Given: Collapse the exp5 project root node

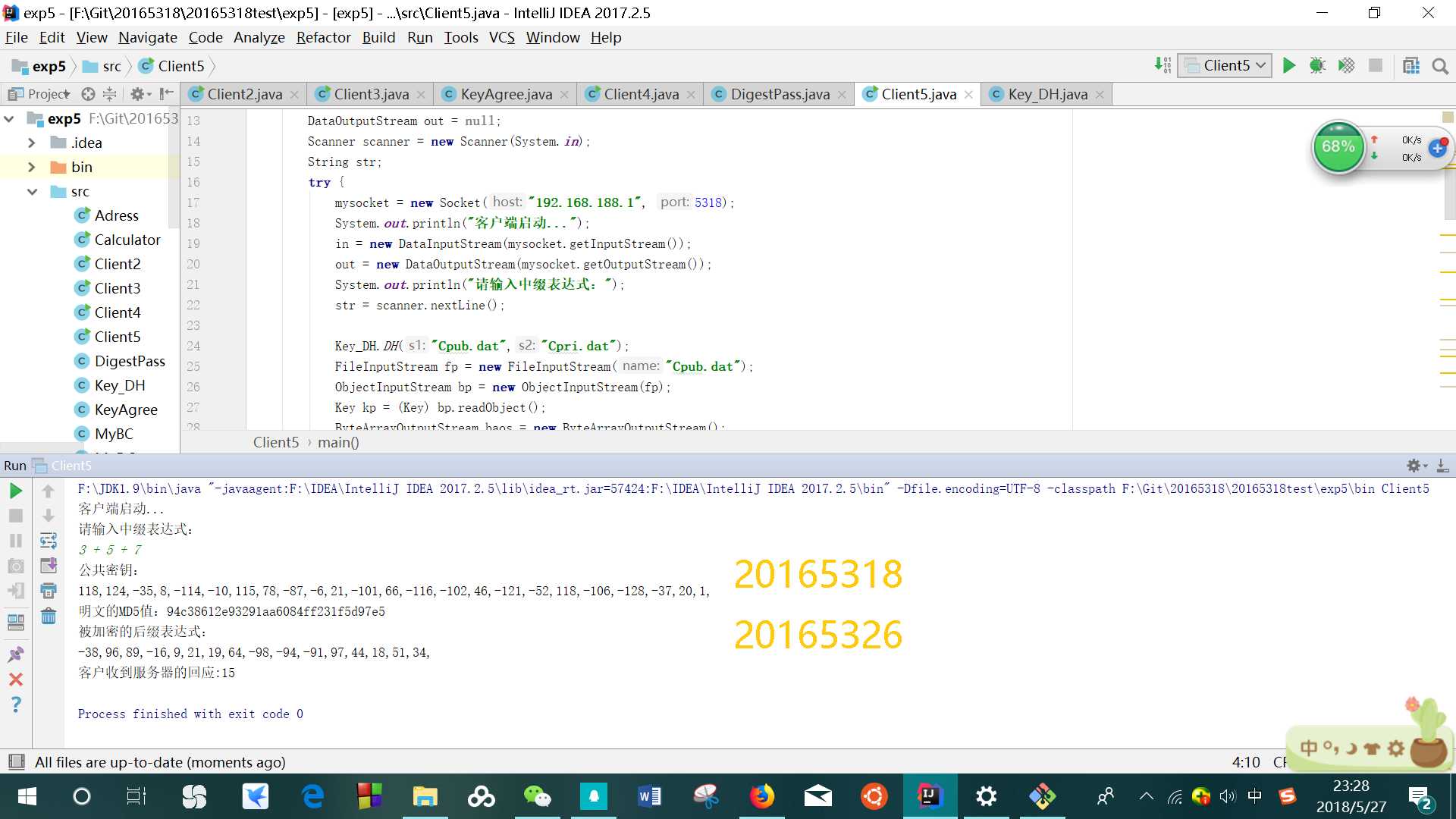Looking at the screenshot, I should 9,119.
